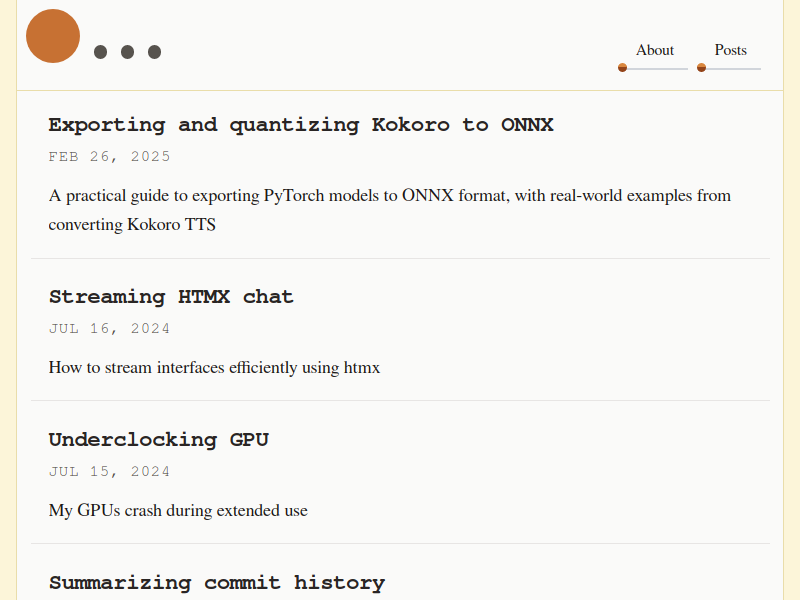Open the Streaming HTMX chat post
Image resolution: width=800 pixels, height=600 pixels.
click(x=171, y=296)
